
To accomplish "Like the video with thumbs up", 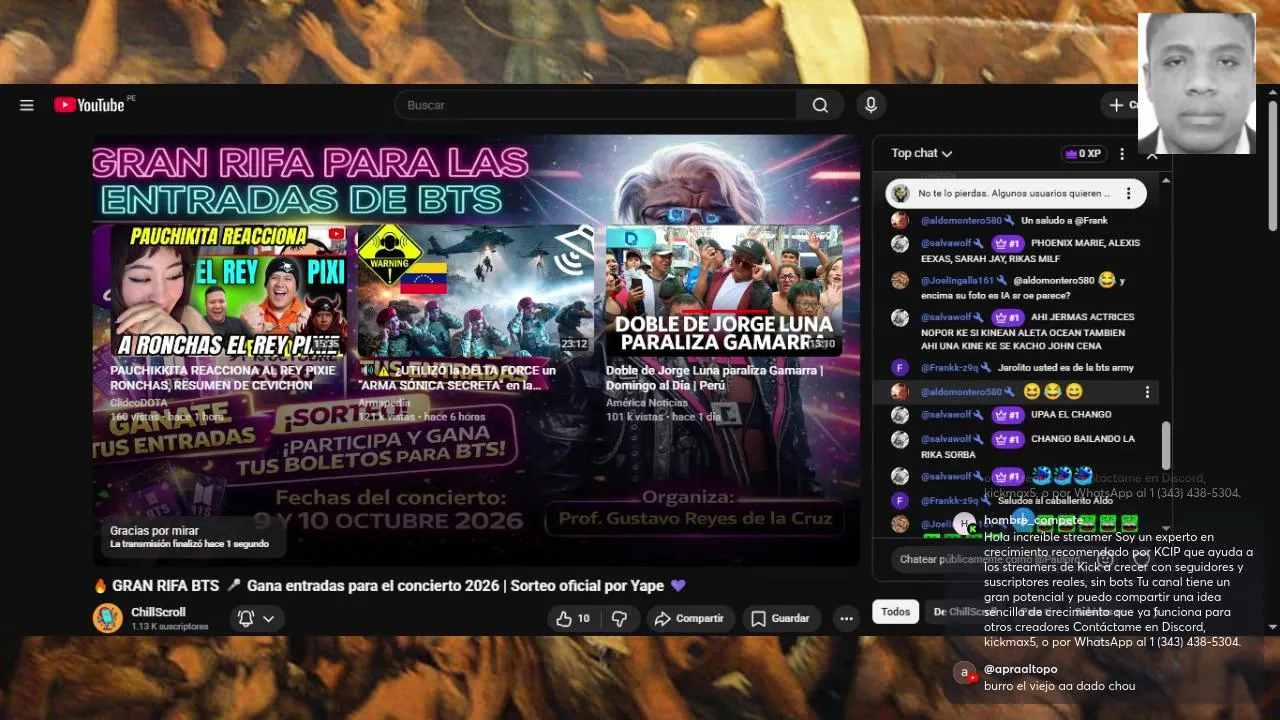I will [x=573, y=618].
